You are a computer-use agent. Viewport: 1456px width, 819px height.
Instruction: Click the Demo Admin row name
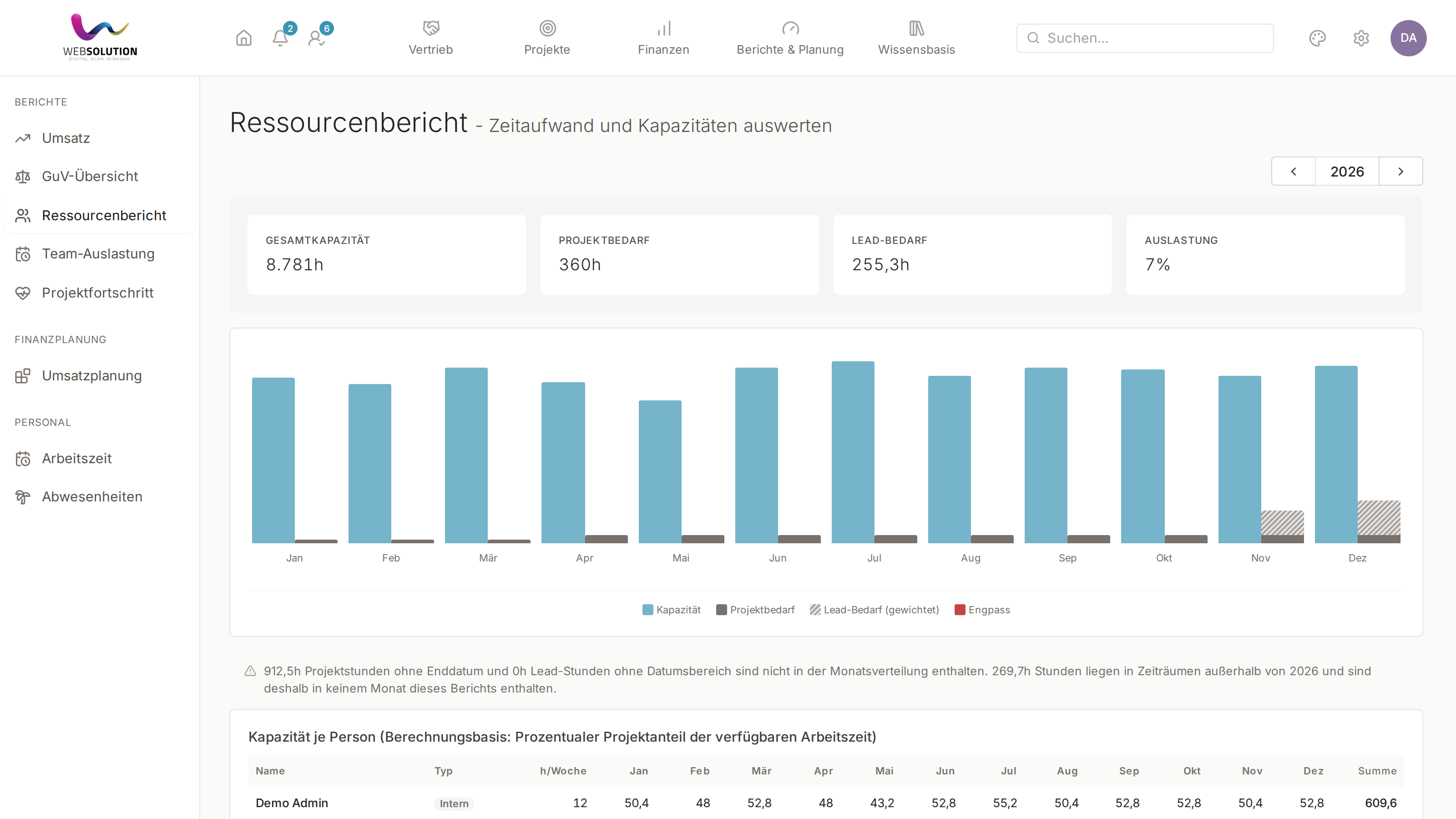coord(292,803)
